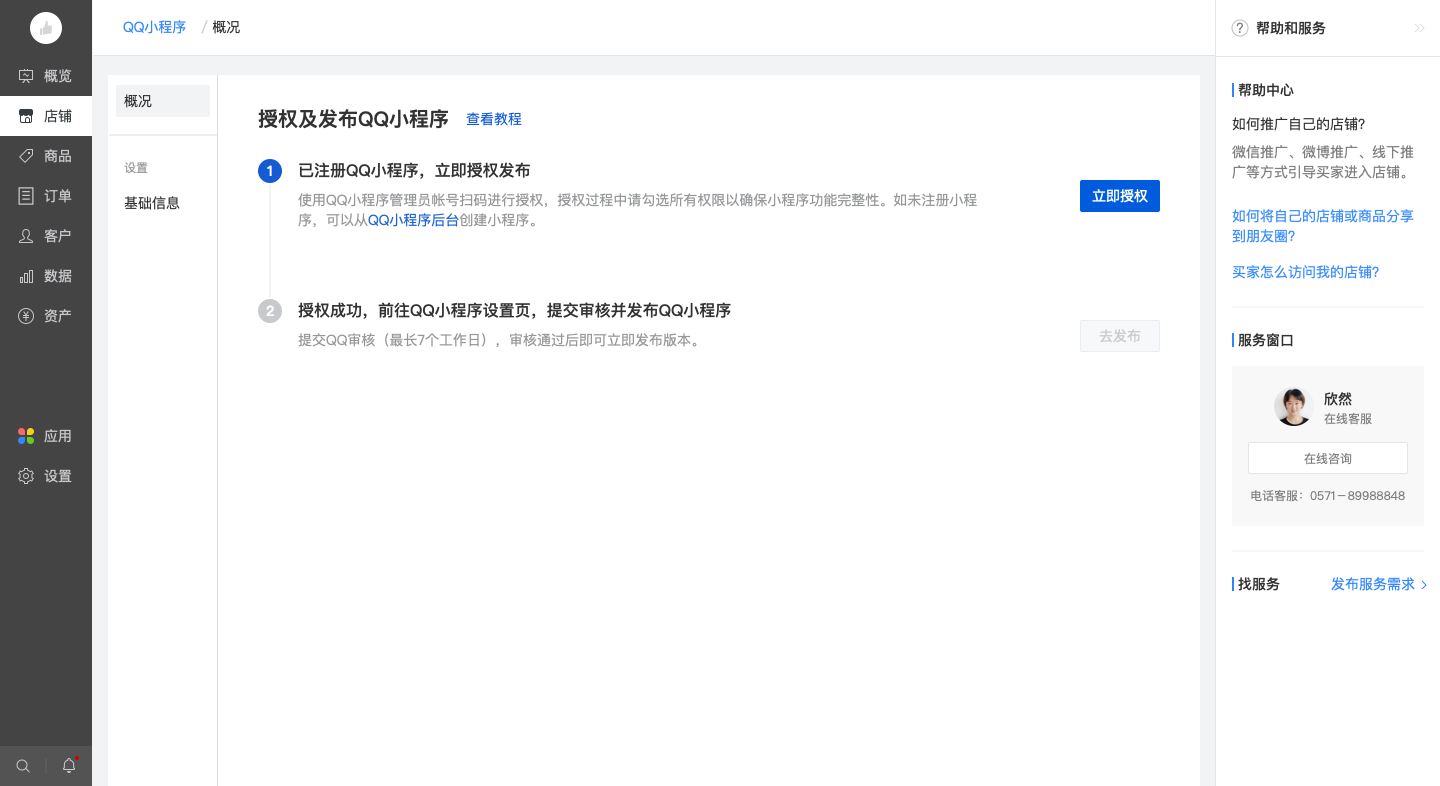The height and width of the screenshot is (786, 1440).
Task: Click 帮助和服务 panel title
Action: pyautogui.click(x=1291, y=28)
